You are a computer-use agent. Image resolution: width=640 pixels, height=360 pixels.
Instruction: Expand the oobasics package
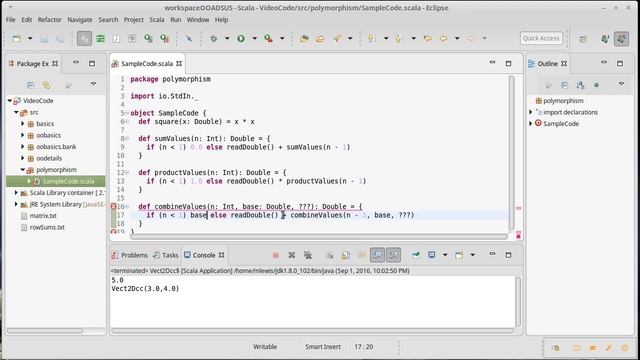pos(22,135)
